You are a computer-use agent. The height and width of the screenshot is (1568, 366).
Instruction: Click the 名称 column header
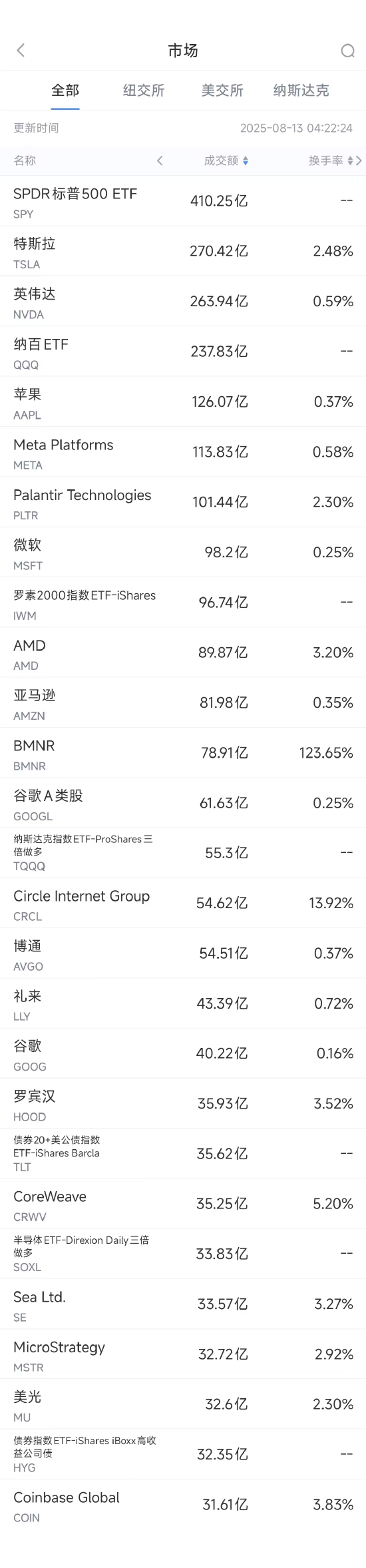25,160
